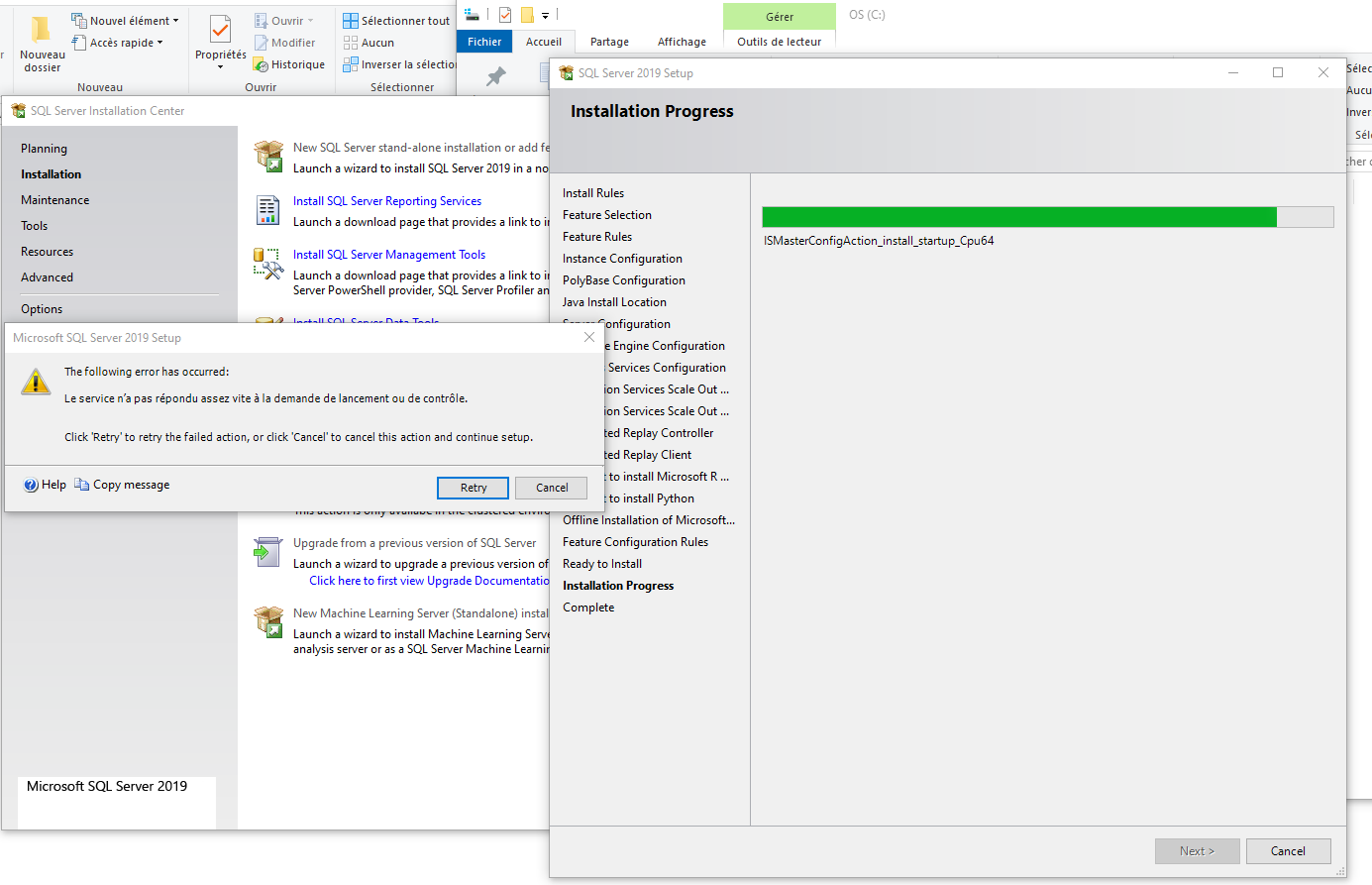Click the warning triangle icon in the error dialog
This screenshot has height=885, width=1372.
point(36,382)
